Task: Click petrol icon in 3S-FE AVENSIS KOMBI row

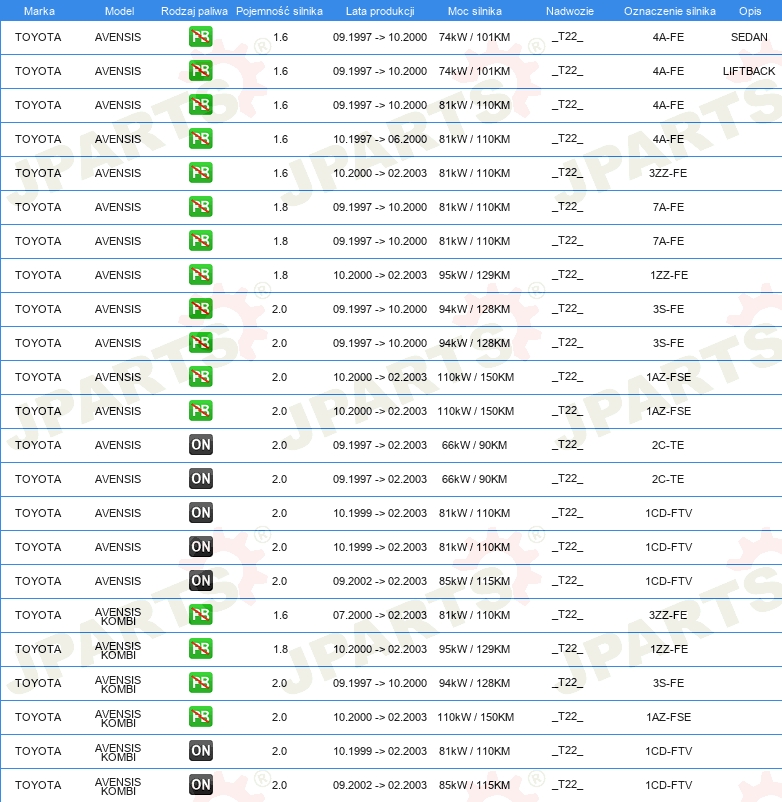Action: pos(200,683)
